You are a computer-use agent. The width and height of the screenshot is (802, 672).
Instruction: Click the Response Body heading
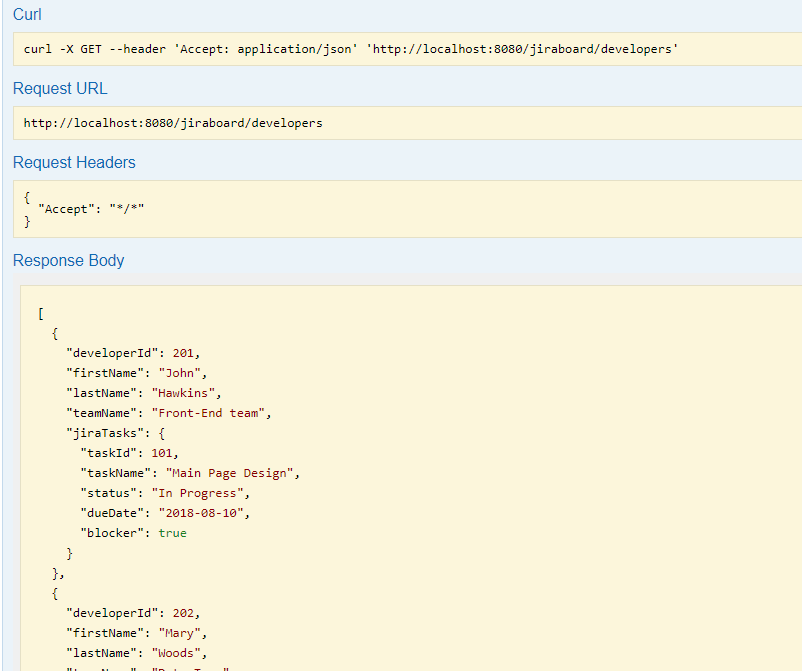coord(69,261)
